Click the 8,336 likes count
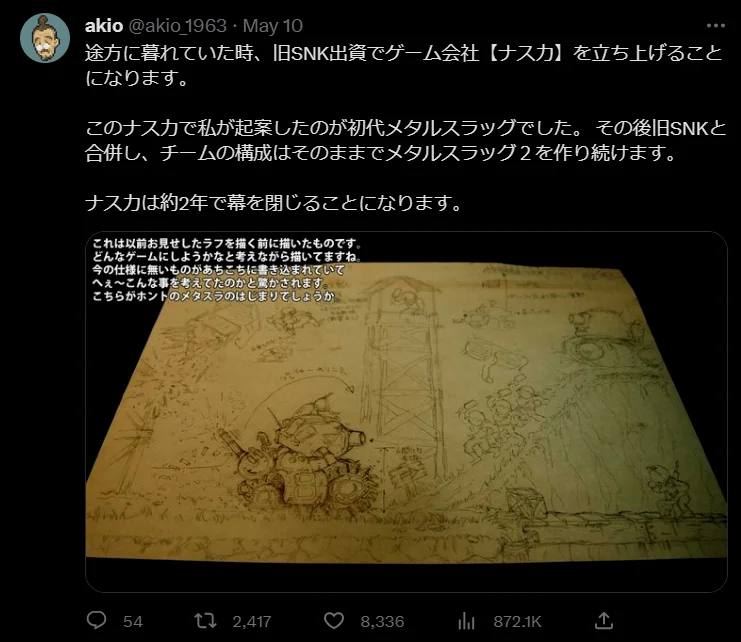Viewport: 741px width, 642px height. [382, 621]
